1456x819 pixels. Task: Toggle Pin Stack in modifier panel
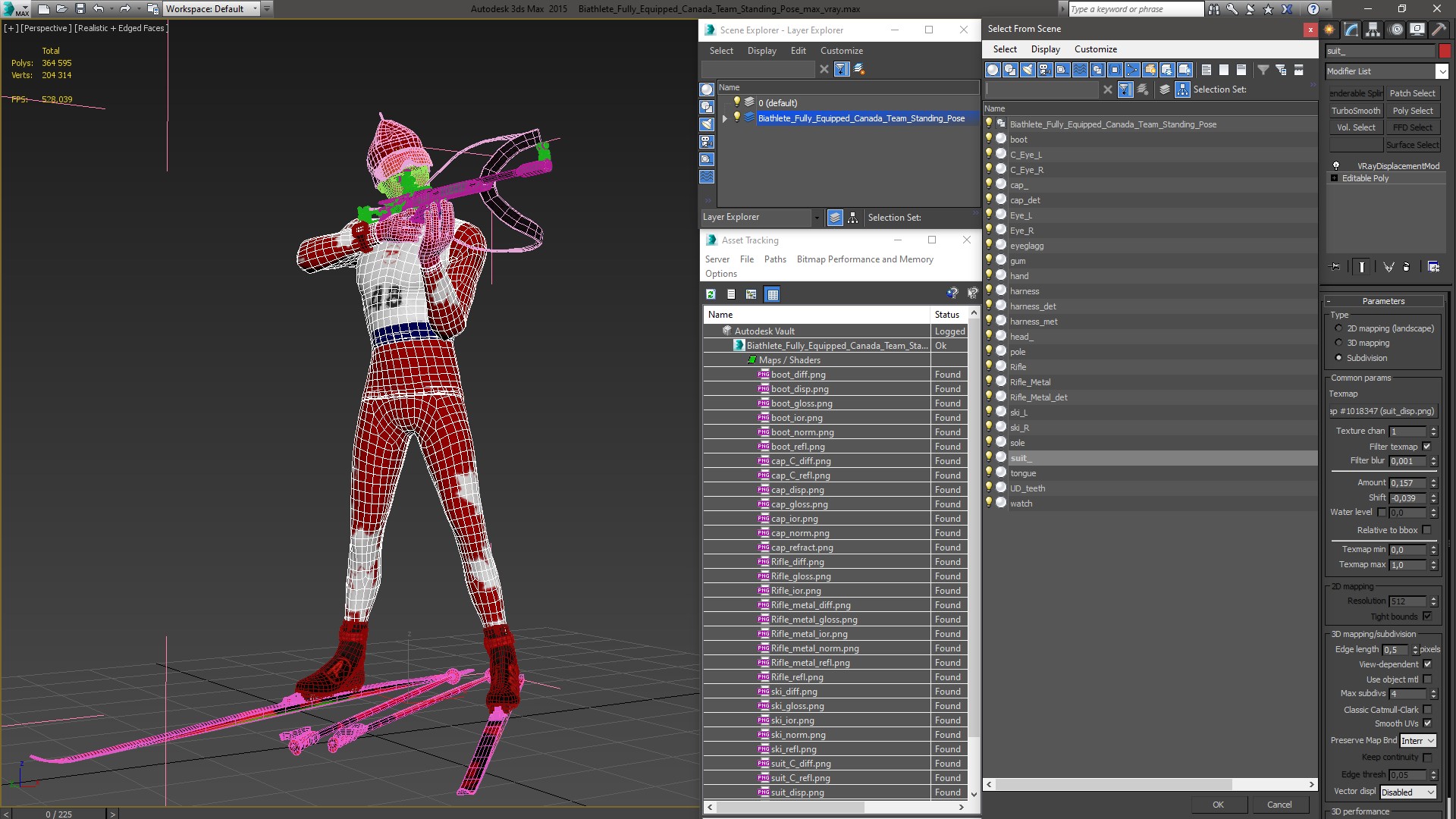pos(1335,267)
